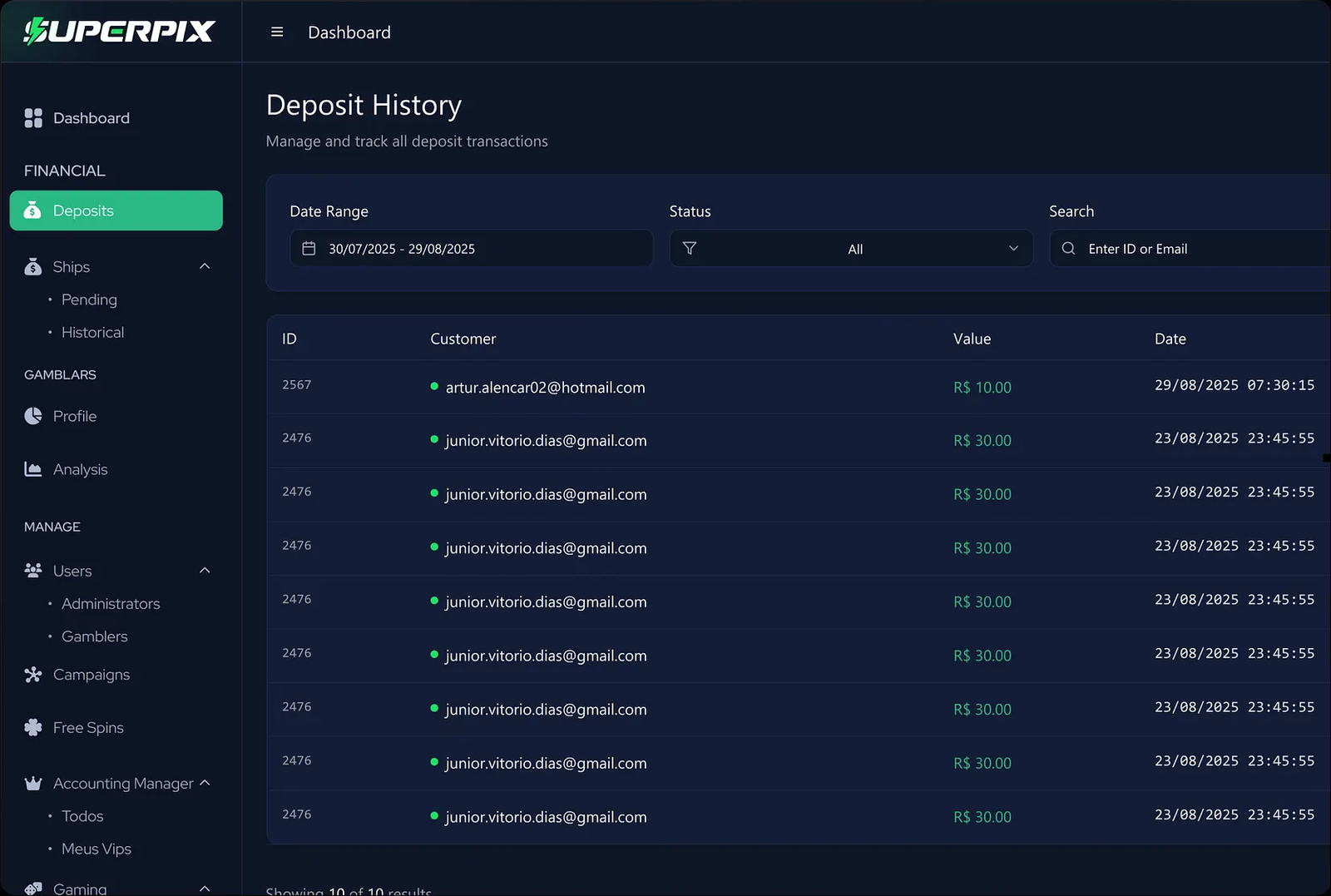
Task: Click the Profile pie chart icon
Action: (x=33, y=416)
